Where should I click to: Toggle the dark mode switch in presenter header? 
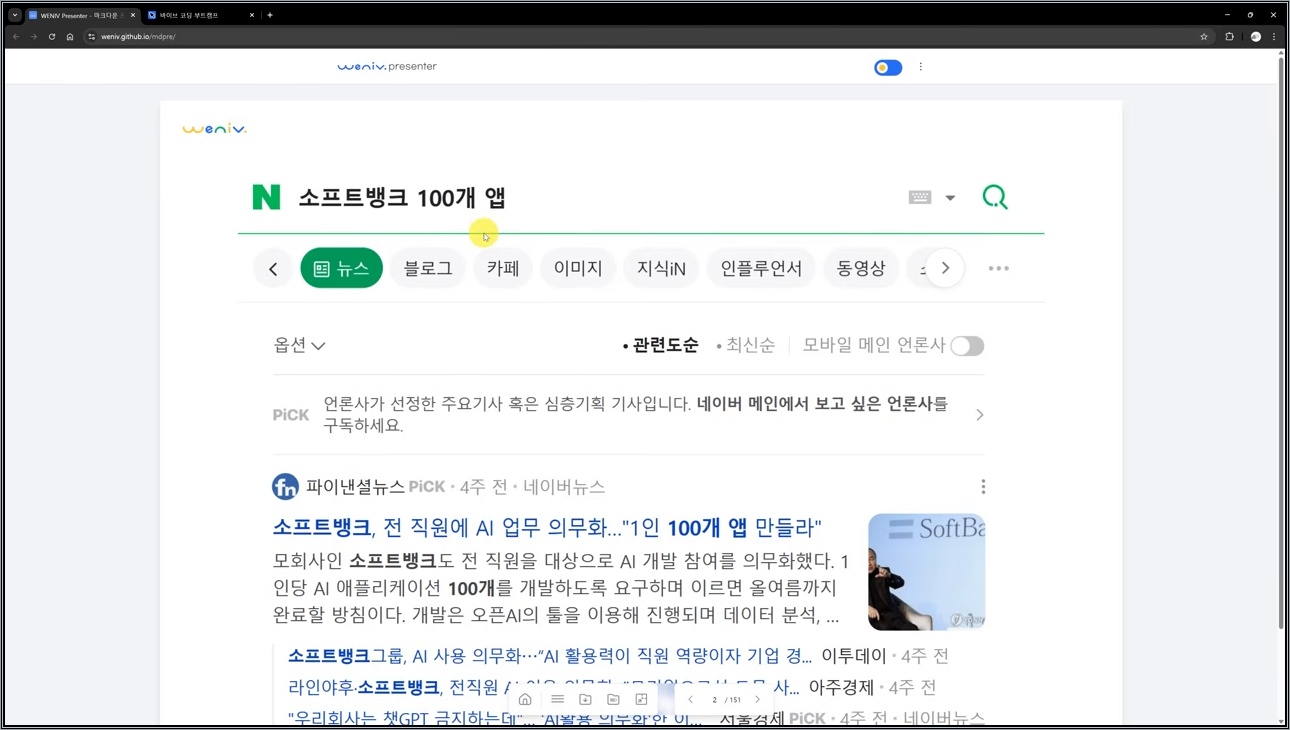[x=888, y=67]
